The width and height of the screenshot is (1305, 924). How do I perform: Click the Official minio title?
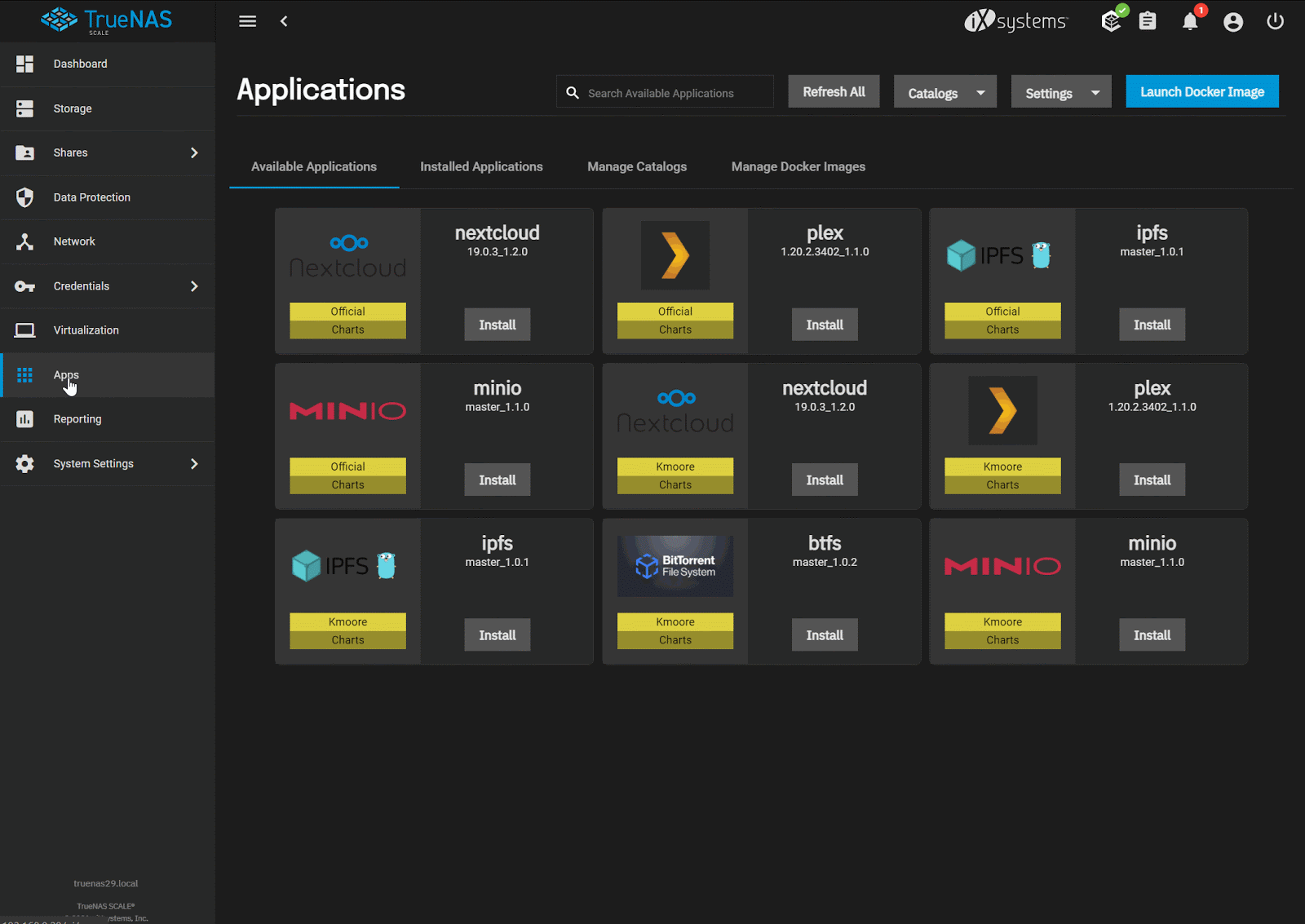click(x=498, y=388)
